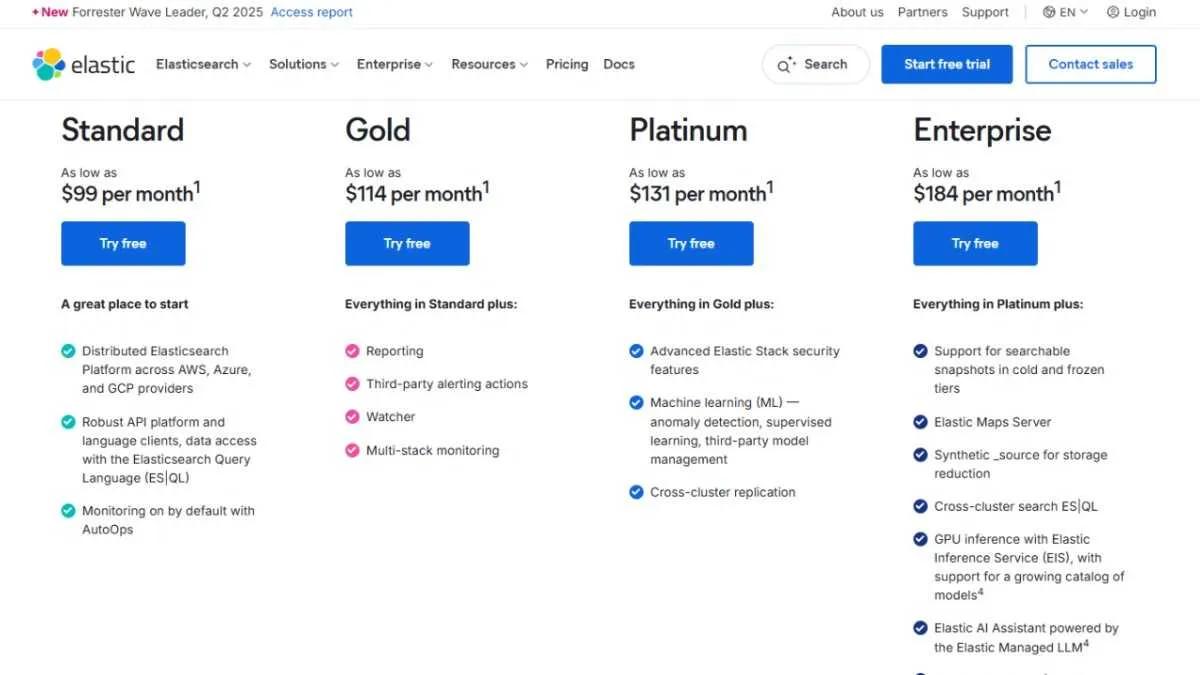Click Login in top bar
The width and height of the screenshot is (1200, 675).
[x=1131, y=12]
